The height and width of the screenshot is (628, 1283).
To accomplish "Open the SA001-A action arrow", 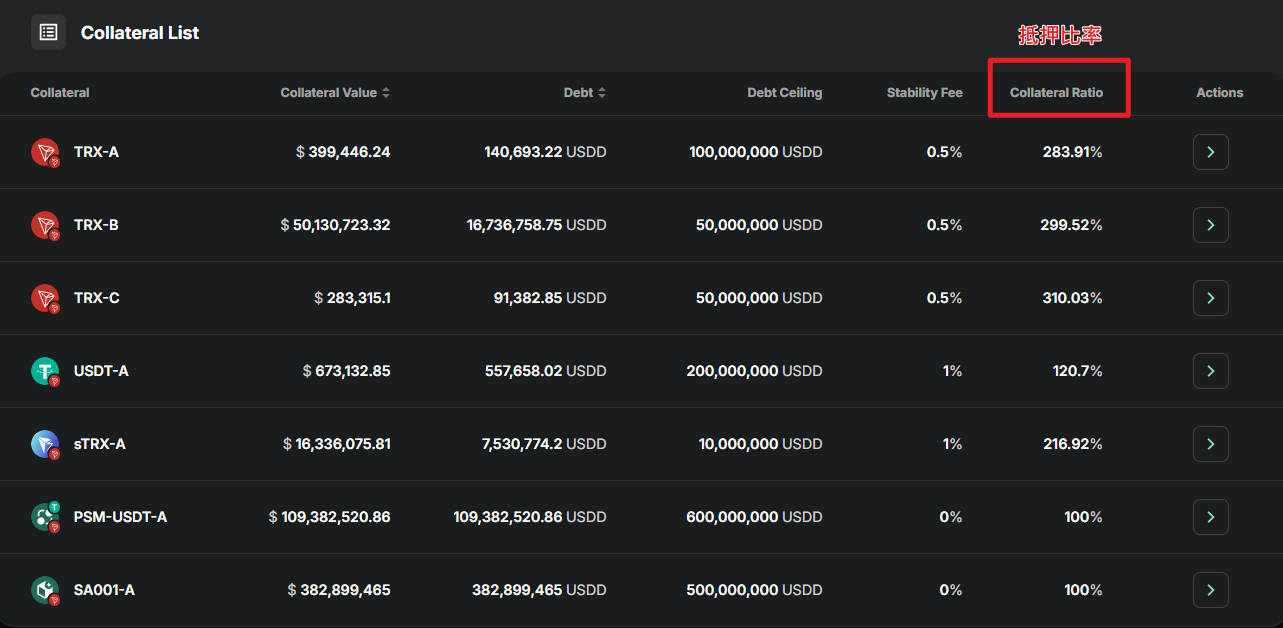I will (x=1210, y=590).
